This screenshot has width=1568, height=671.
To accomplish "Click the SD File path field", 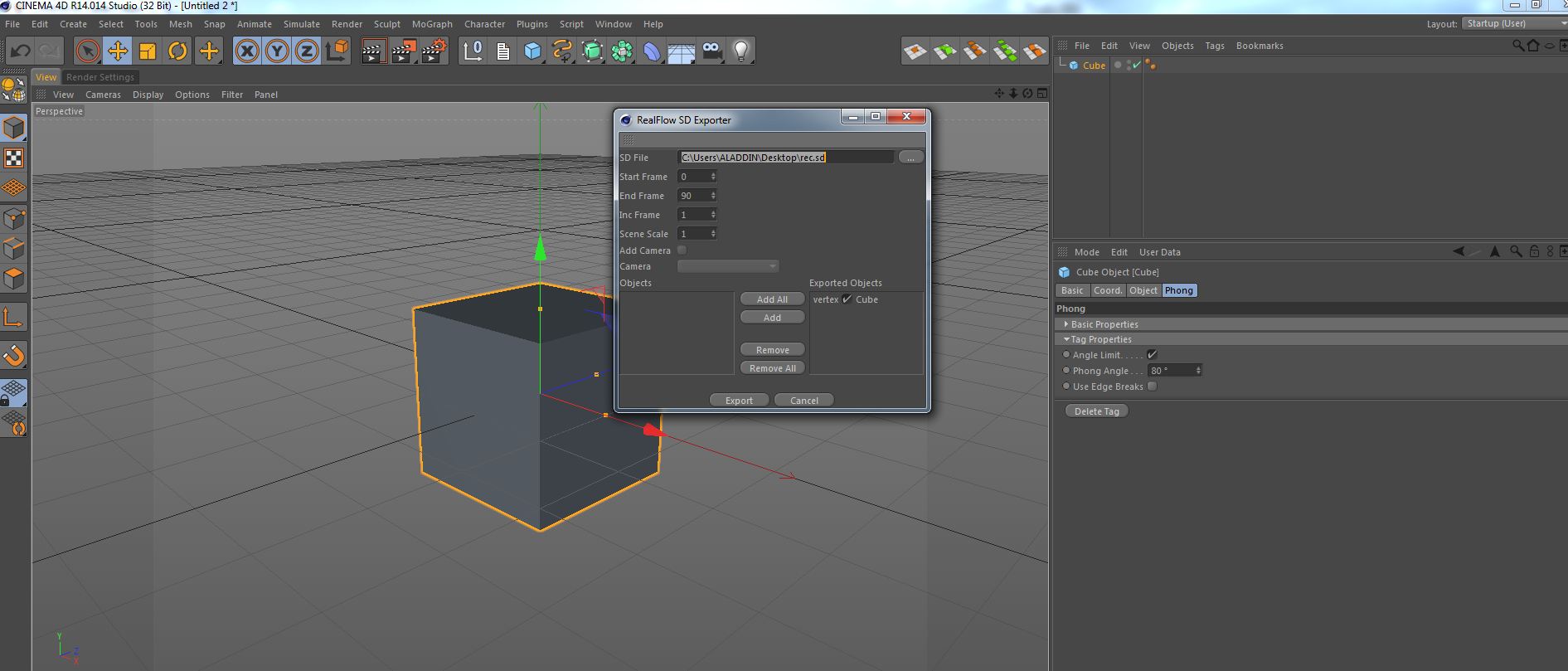I will (785, 158).
